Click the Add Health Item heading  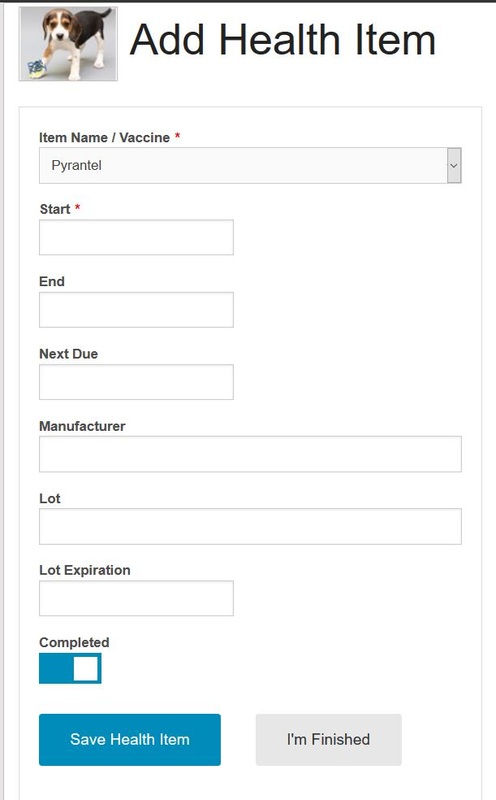coord(283,40)
